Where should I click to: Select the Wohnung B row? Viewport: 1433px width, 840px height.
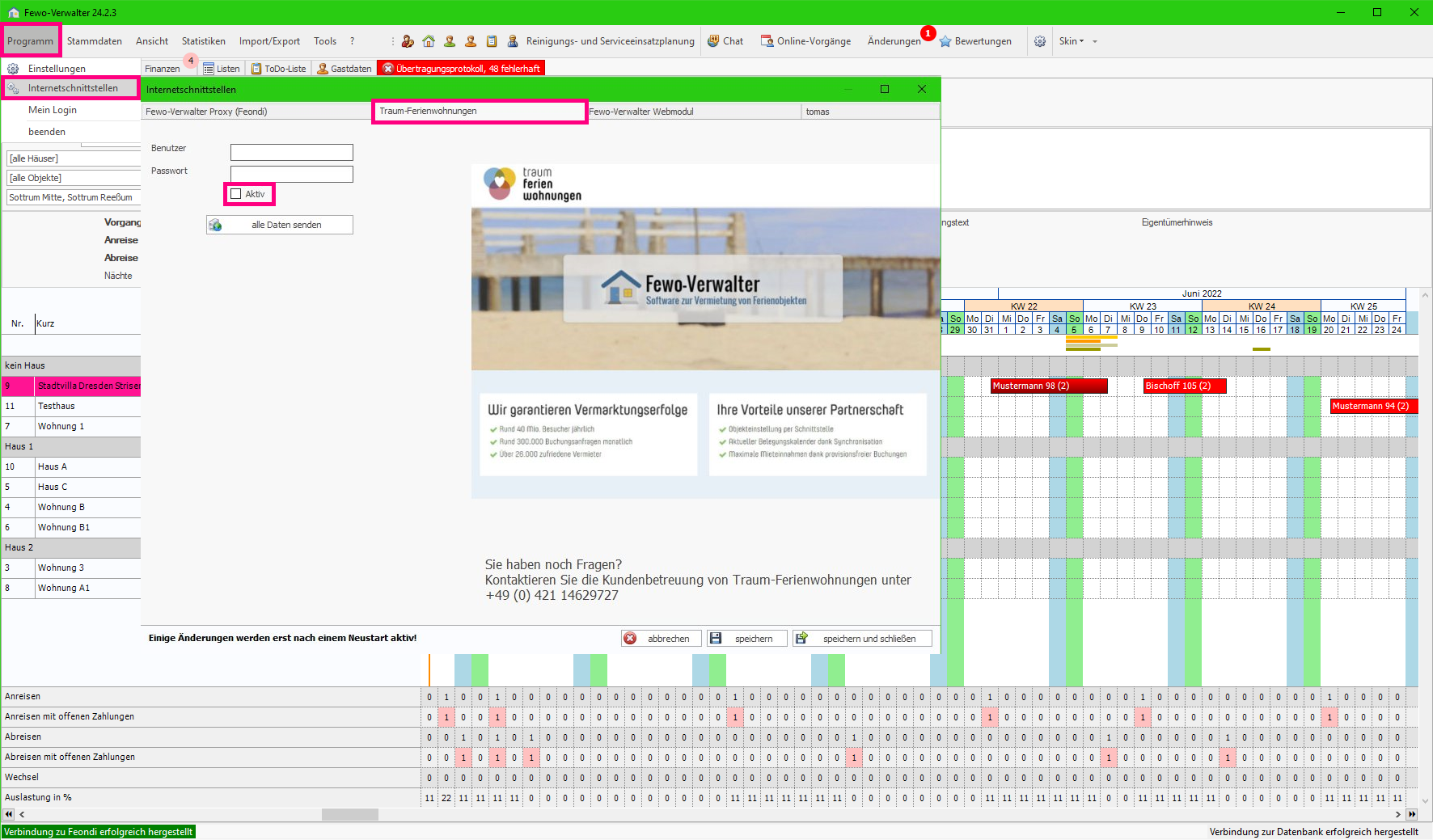[71, 507]
